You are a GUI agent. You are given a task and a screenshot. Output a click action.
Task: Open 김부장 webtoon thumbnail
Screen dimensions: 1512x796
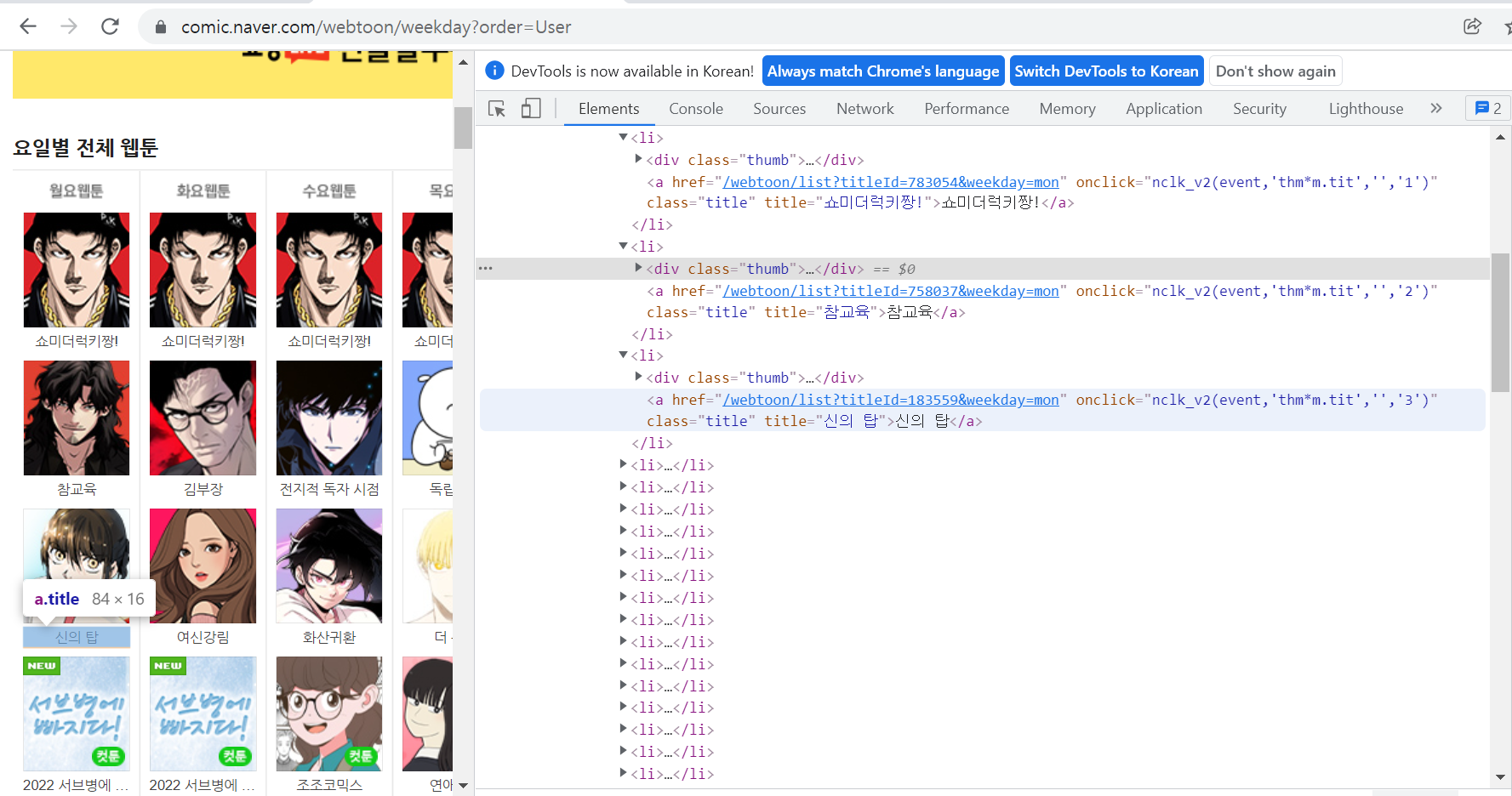tap(203, 418)
